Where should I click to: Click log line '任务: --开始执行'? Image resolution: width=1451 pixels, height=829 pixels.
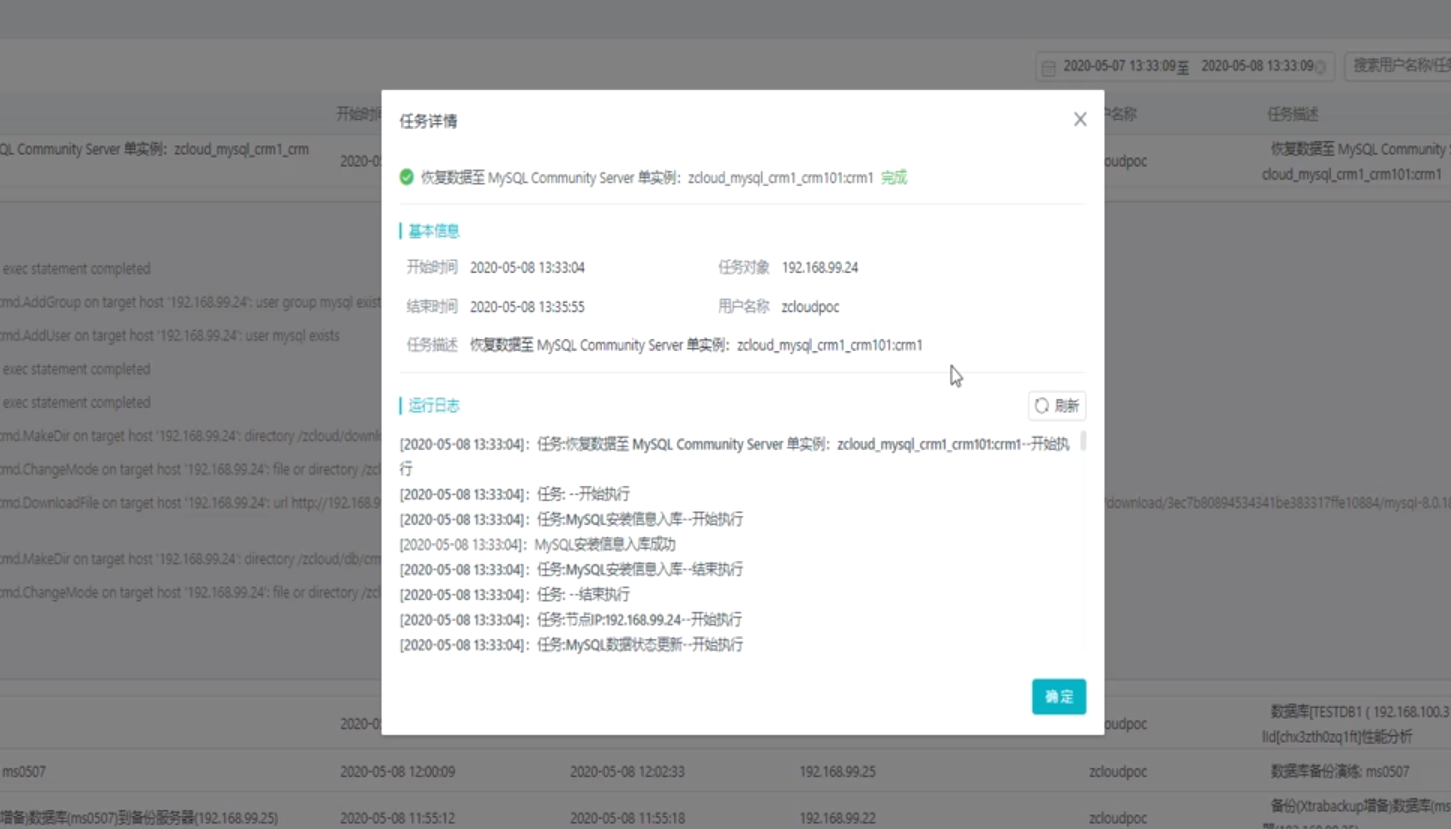(515, 494)
